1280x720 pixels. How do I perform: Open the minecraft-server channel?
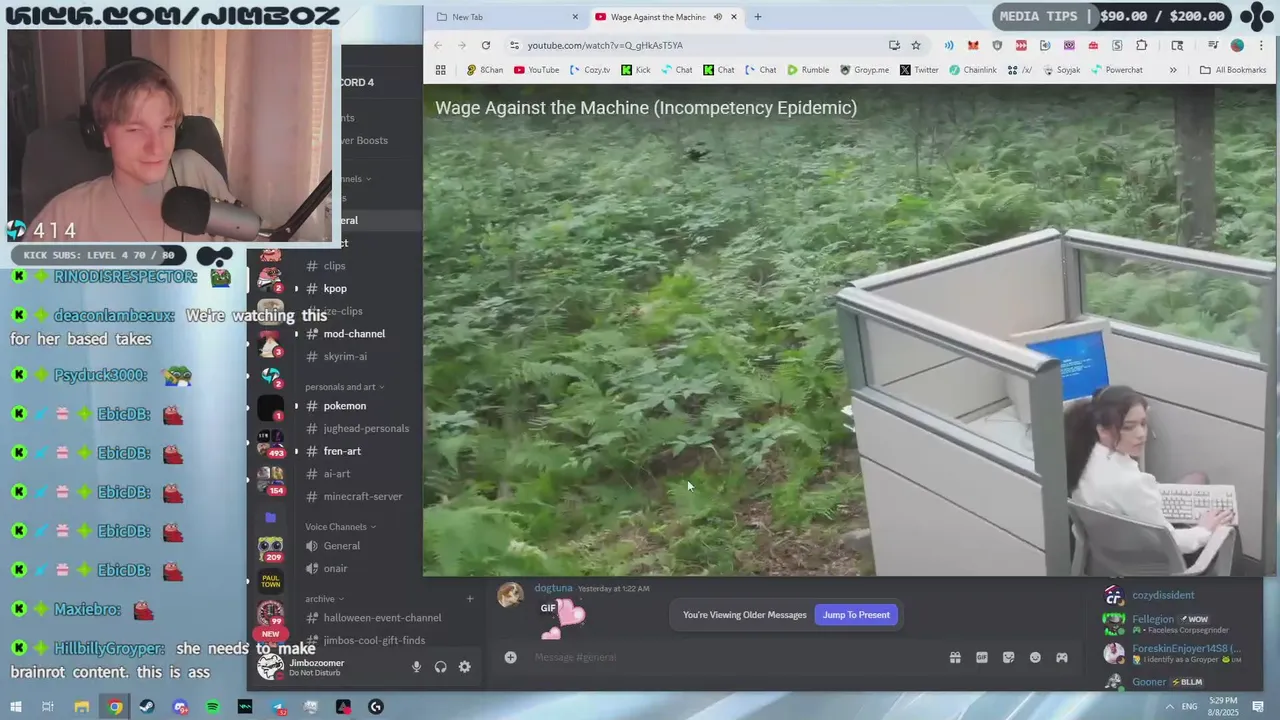pyautogui.click(x=363, y=496)
